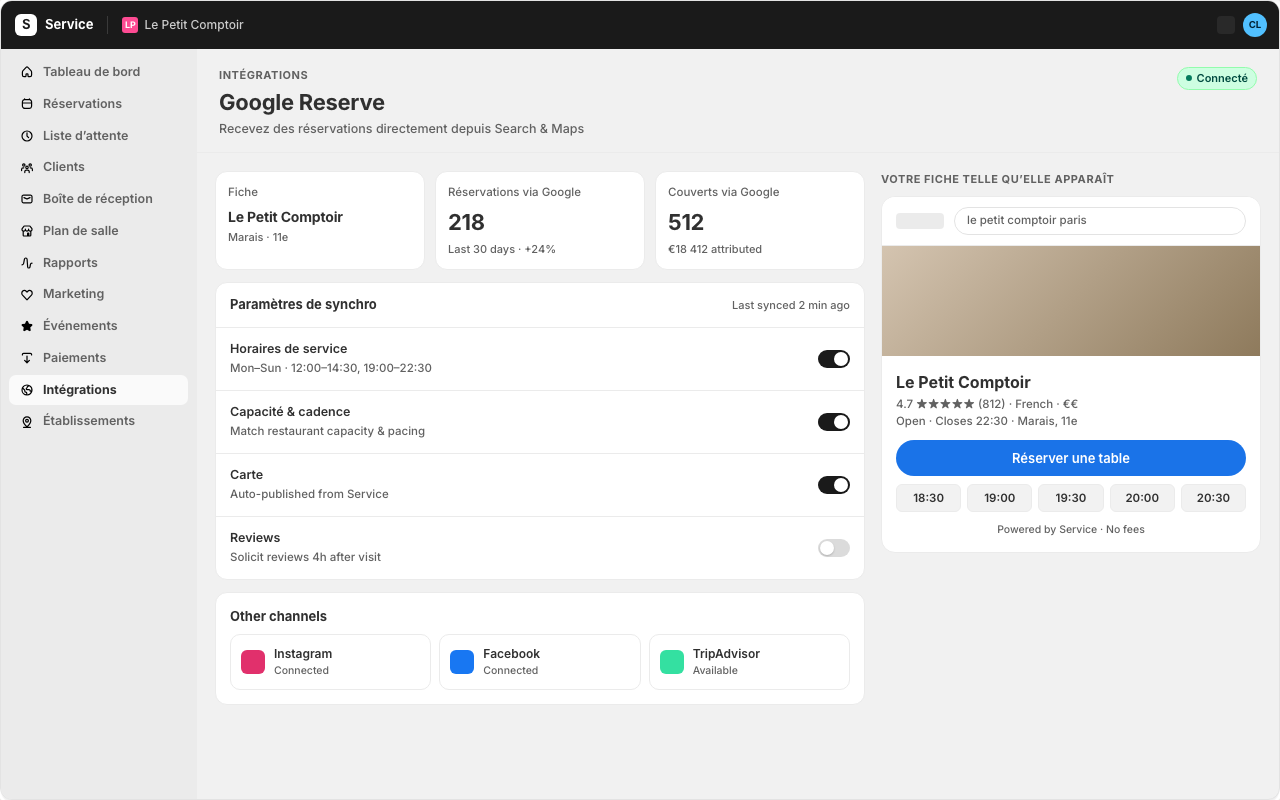Click the Clients people icon
The height and width of the screenshot is (800, 1280).
(27, 167)
